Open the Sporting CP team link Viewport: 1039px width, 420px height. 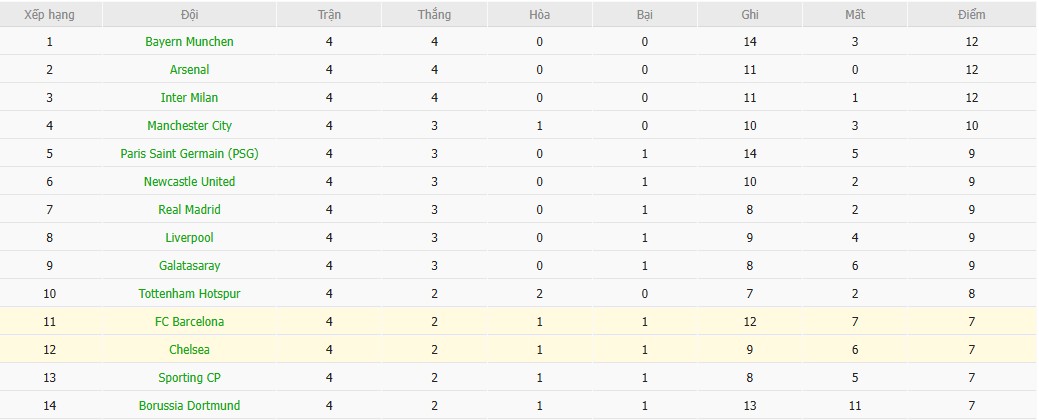[189, 378]
